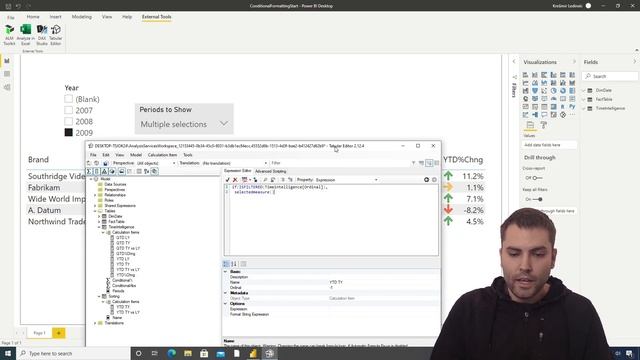Viewport: 640px width, 360px height.
Task: Show categorized properties in property grid
Action: (x=226, y=264)
